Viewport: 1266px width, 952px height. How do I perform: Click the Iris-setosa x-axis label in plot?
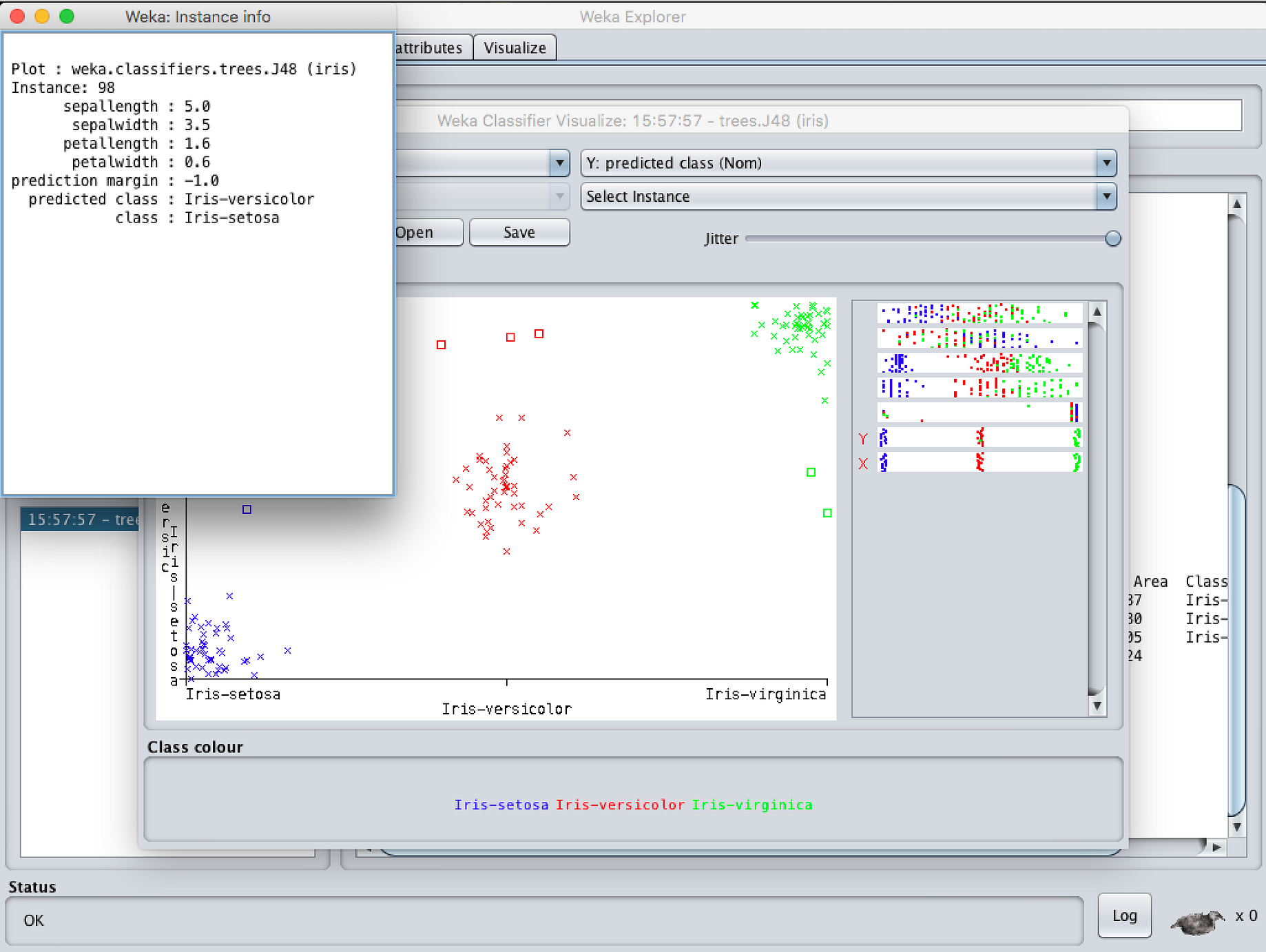[233, 694]
